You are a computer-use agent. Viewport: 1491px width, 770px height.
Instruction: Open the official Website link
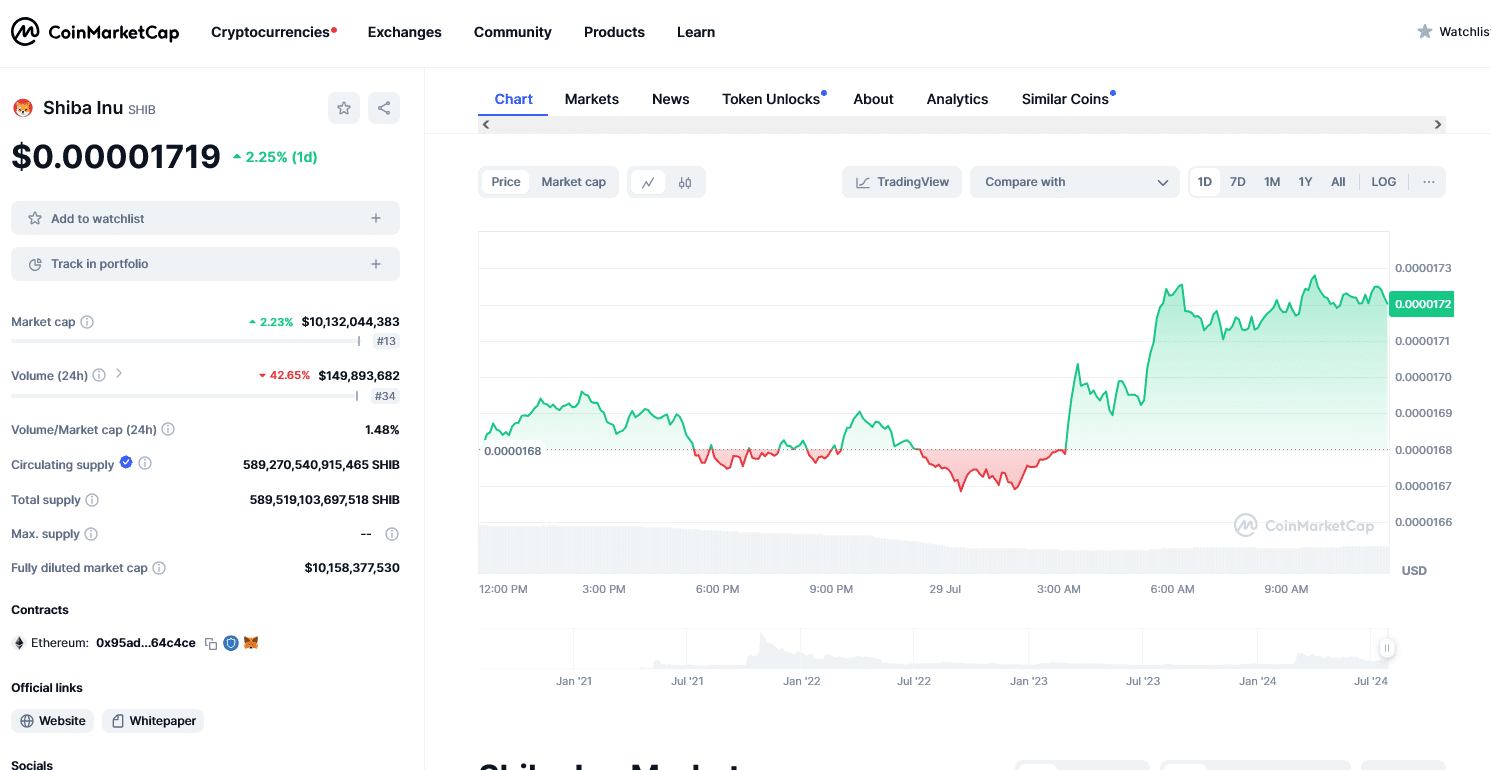pyautogui.click(x=53, y=721)
